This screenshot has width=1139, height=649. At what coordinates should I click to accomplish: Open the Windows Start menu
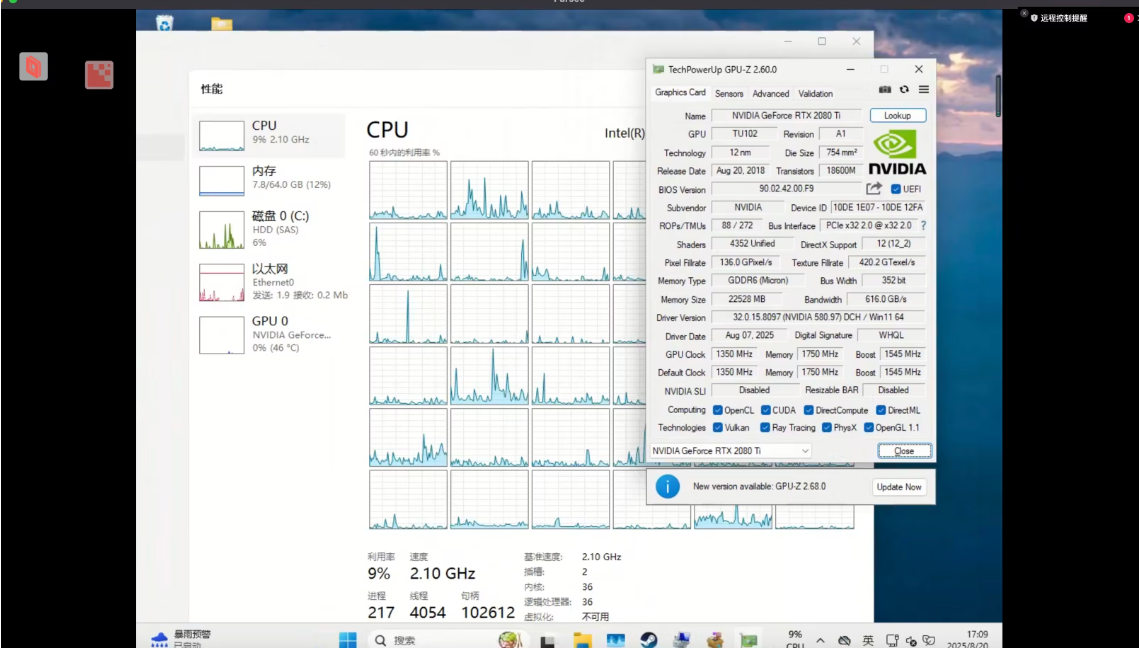pyautogui.click(x=348, y=640)
